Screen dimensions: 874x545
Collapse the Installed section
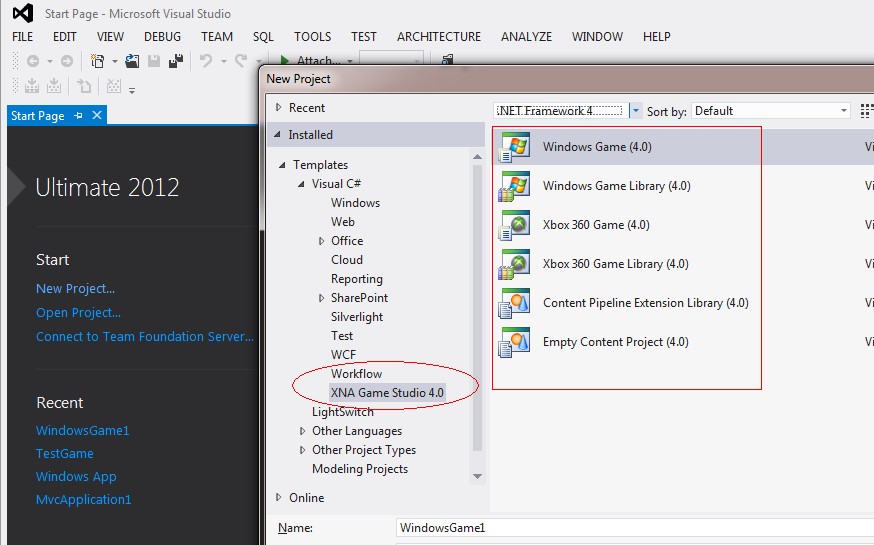coord(277,134)
